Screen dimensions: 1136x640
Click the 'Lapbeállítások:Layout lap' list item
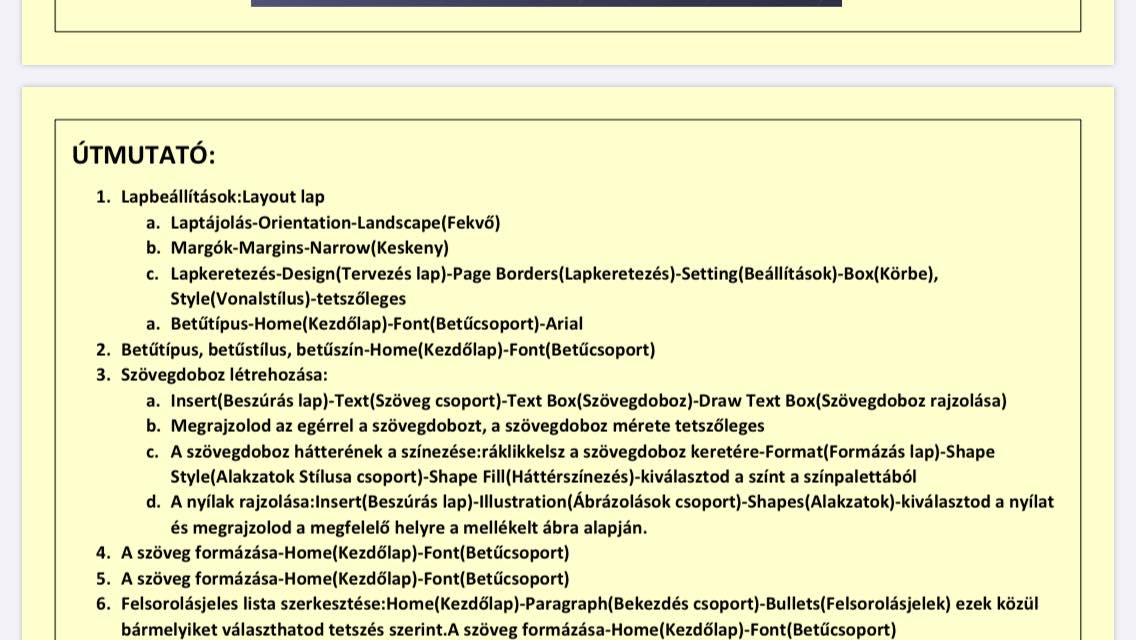[222, 197]
